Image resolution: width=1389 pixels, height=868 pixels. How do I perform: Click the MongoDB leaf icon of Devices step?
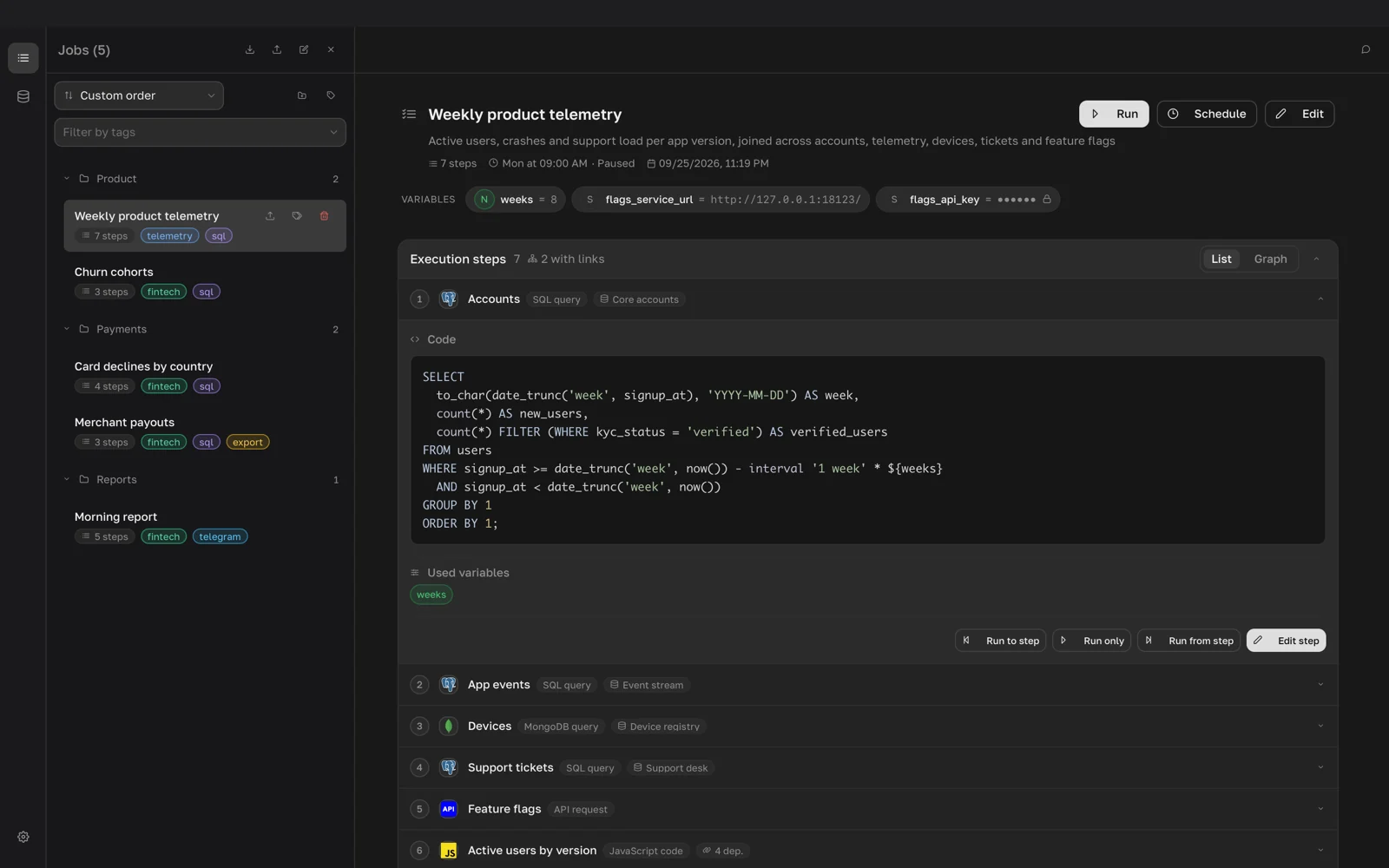tap(449, 727)
